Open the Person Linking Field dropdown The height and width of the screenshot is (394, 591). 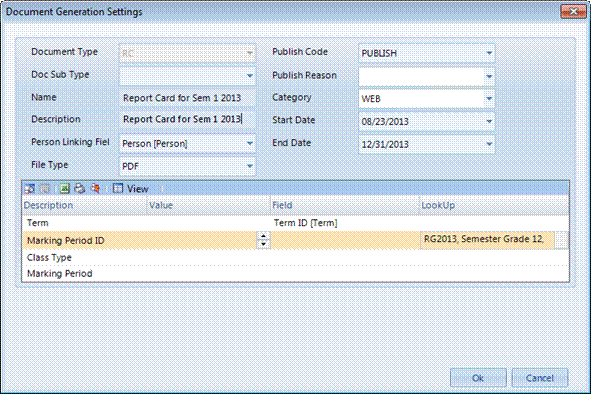(x=250, y=144)
